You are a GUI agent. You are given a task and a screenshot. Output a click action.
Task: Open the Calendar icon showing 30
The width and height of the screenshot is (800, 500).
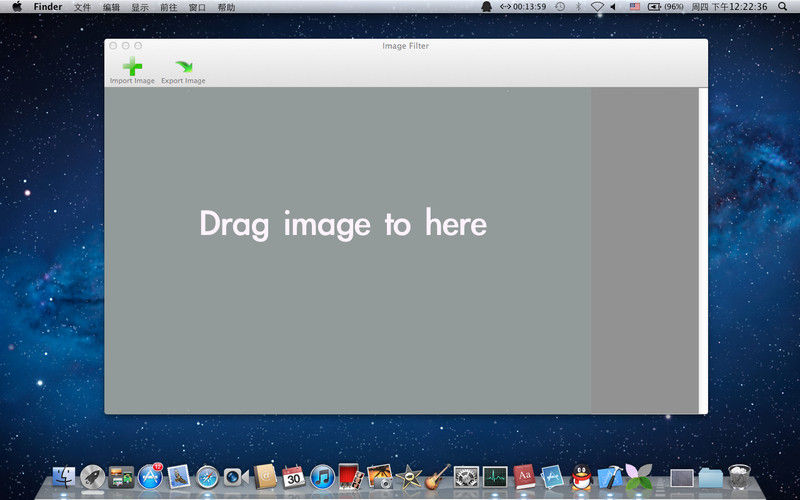tap(293, 478)
